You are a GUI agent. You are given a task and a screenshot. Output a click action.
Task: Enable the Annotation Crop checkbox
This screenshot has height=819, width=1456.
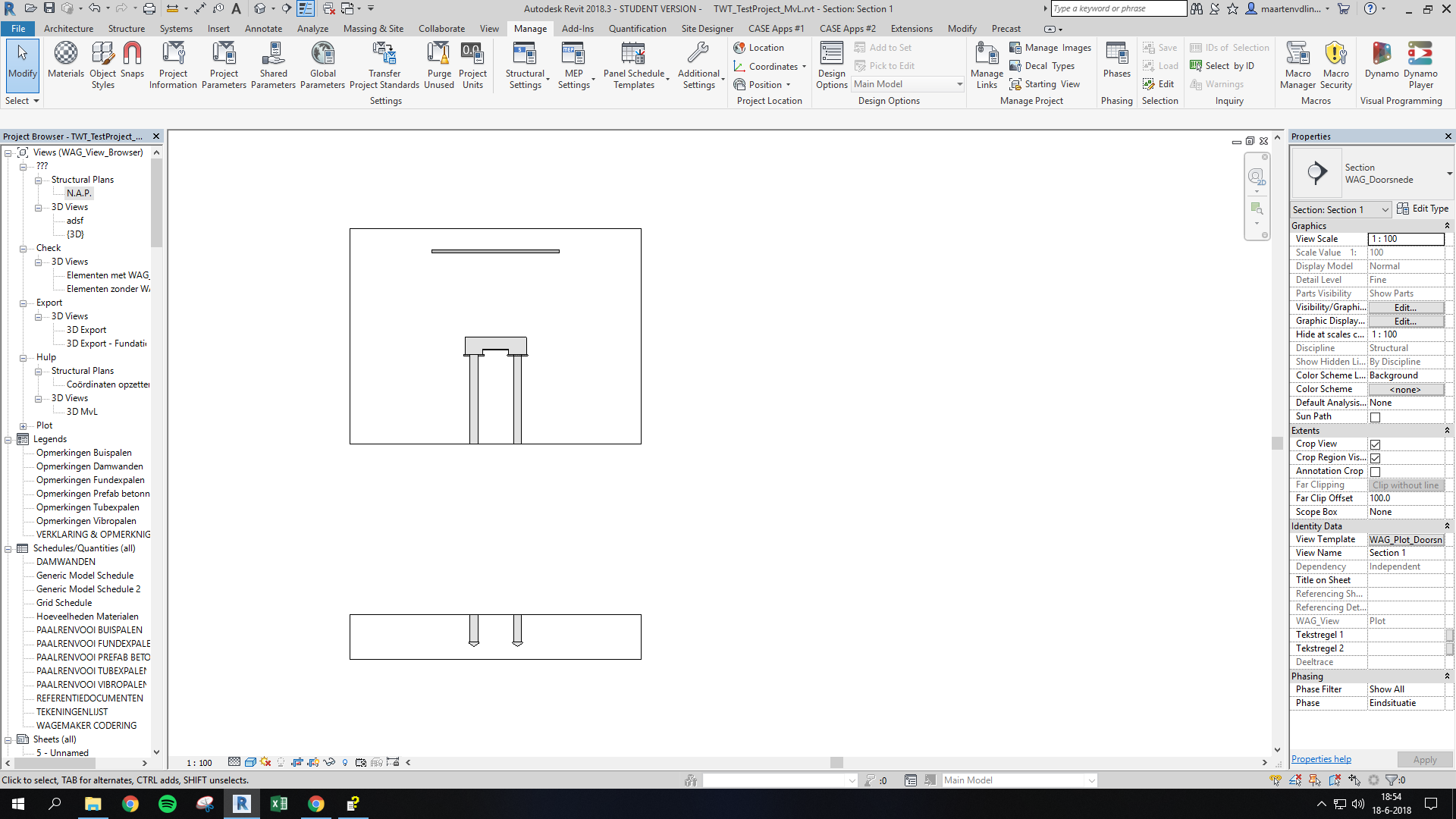(1375, 471)
